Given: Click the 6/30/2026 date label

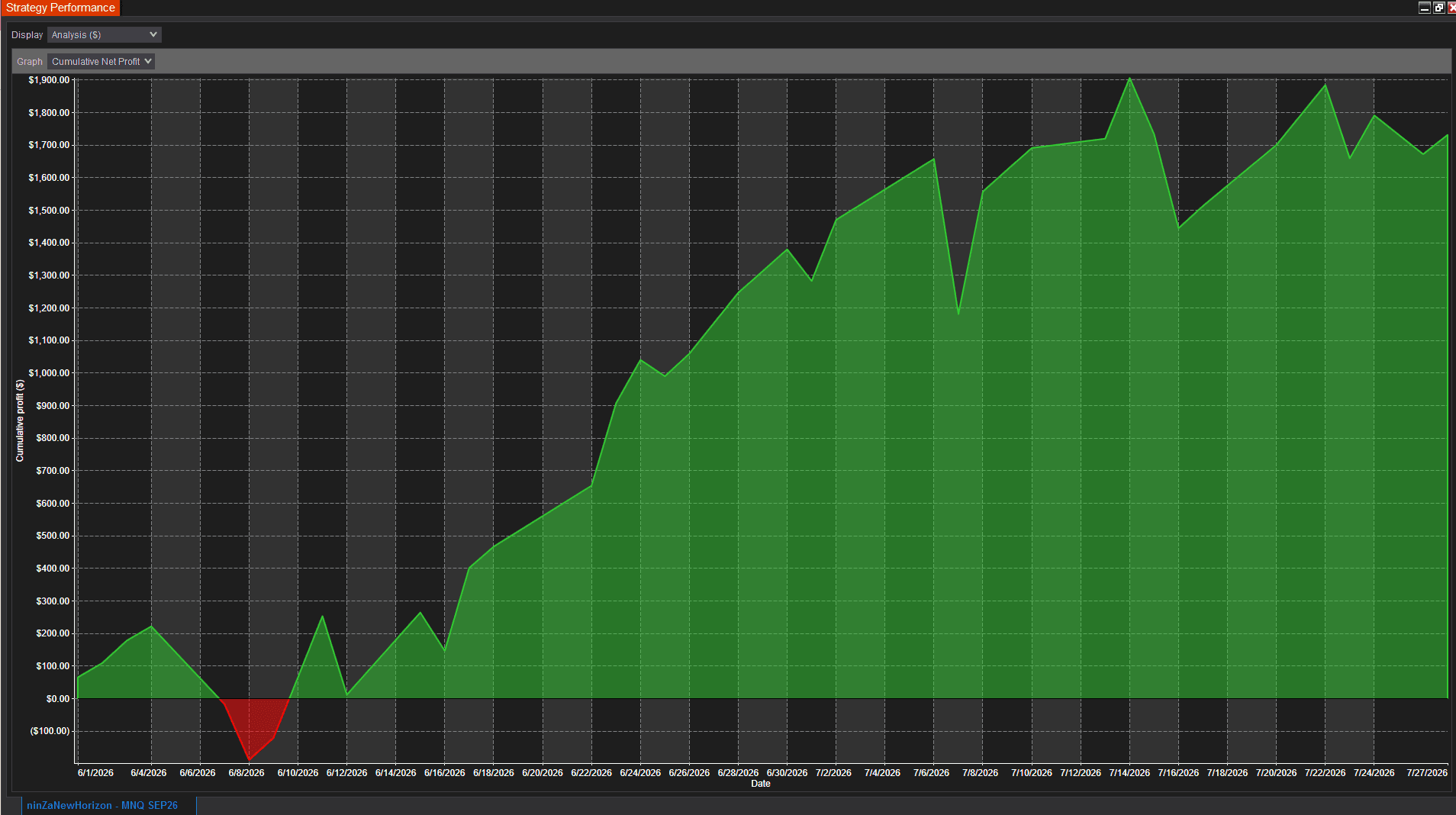Looking at the screenshot, I should [787, 773].
